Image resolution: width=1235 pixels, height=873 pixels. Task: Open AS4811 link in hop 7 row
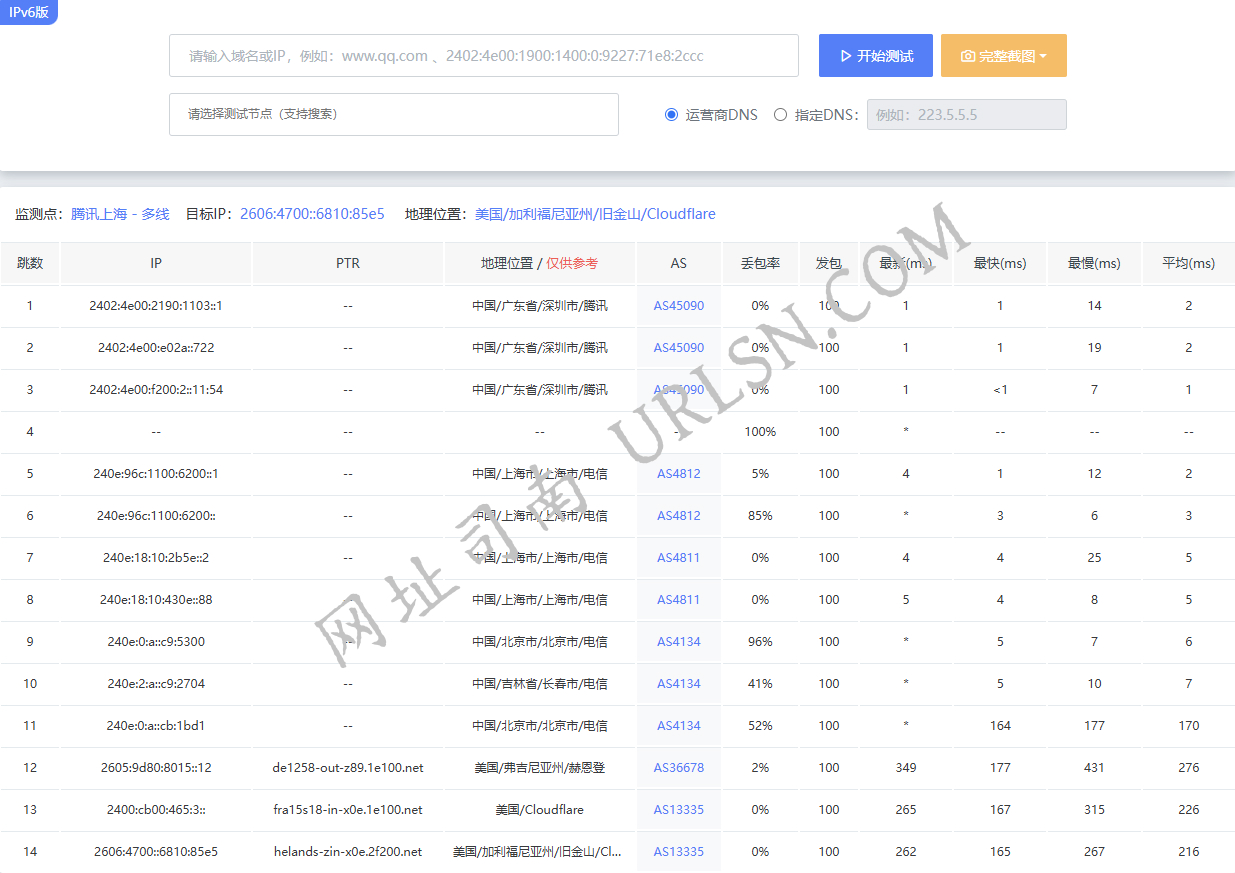679,558
